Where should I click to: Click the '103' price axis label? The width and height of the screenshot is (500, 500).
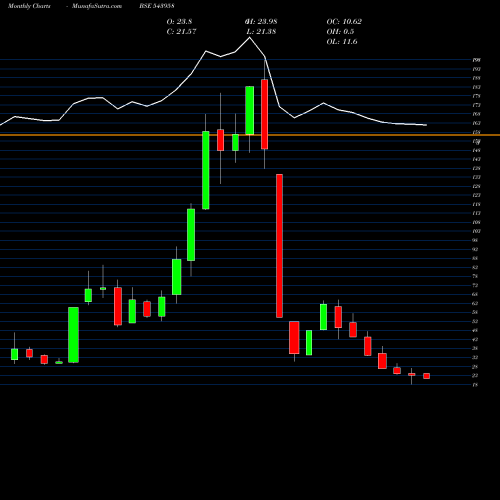(x=476, y=231)
